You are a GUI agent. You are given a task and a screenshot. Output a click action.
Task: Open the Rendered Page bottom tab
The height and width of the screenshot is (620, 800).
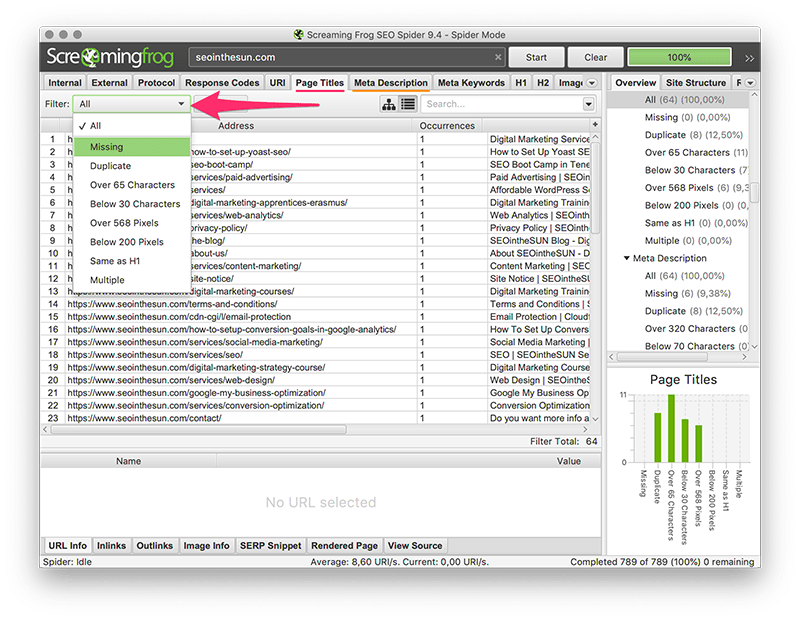[x=344, y=545]
